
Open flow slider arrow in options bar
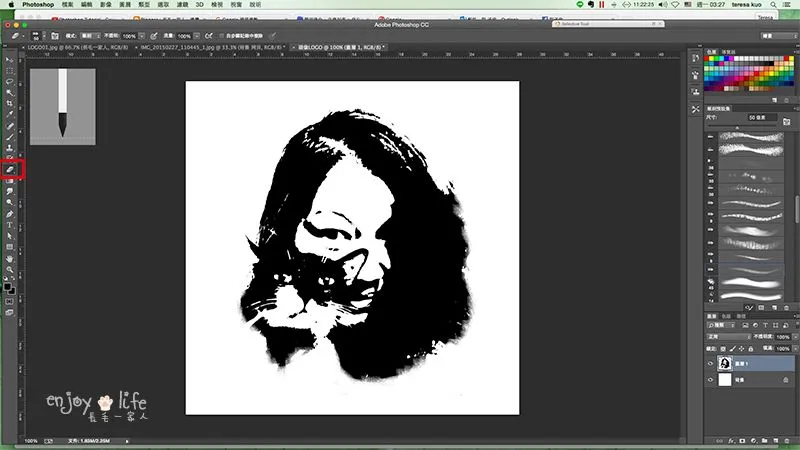tap(196, 36)
